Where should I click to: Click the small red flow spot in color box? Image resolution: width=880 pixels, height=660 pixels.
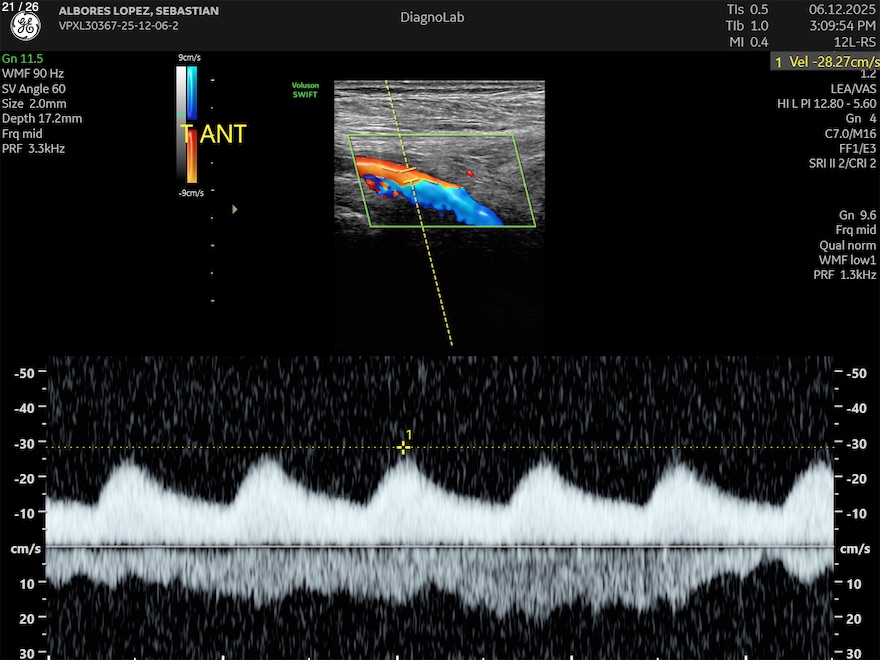[470, 172]
